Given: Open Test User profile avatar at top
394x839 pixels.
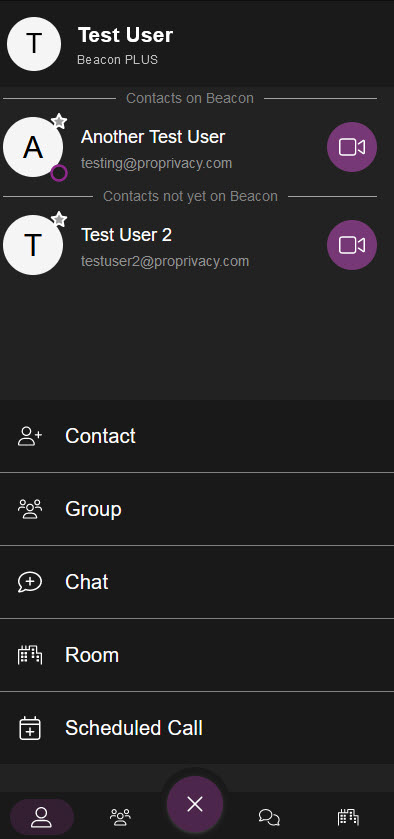Looking at the screenshot, I should [34, 44].
